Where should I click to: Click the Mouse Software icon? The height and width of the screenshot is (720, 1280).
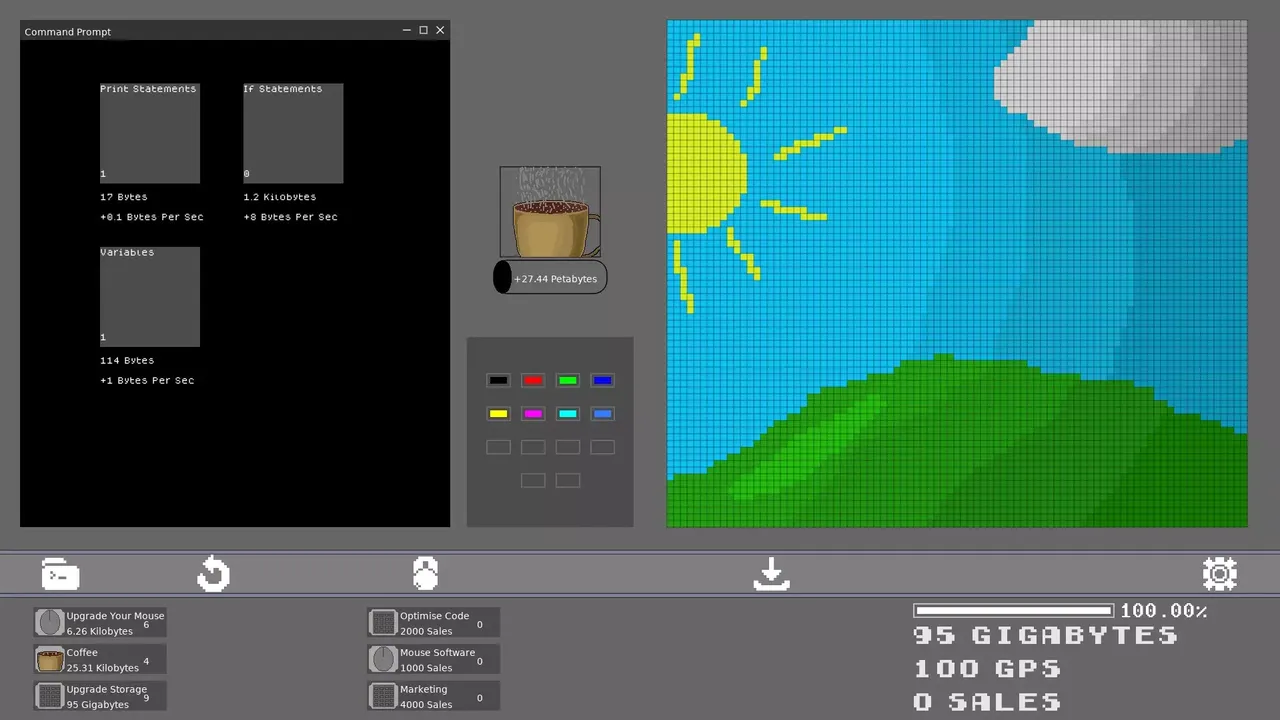click(383, 659)
